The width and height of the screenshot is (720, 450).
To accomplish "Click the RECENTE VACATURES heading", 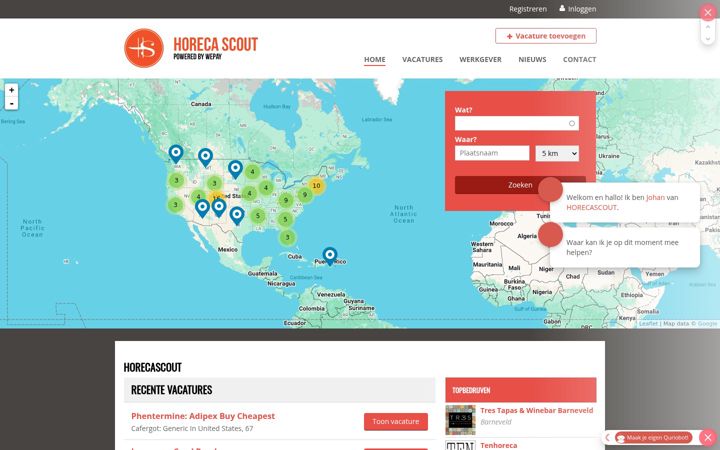I will (x=172, y=390).
